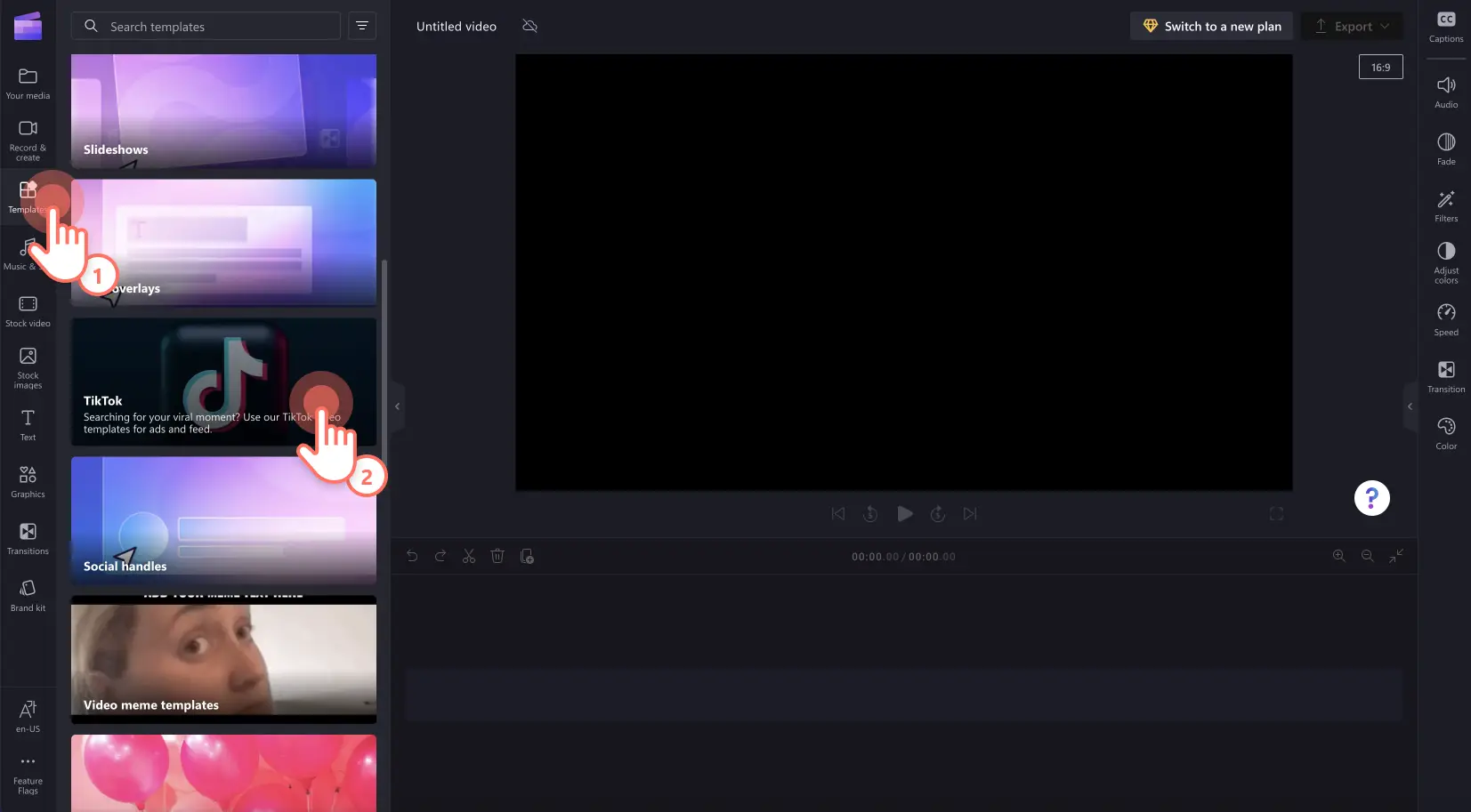Duplicate the selected clip
Screen dimensions: 1471x812
pyautogui.click(x=527, y=556)
